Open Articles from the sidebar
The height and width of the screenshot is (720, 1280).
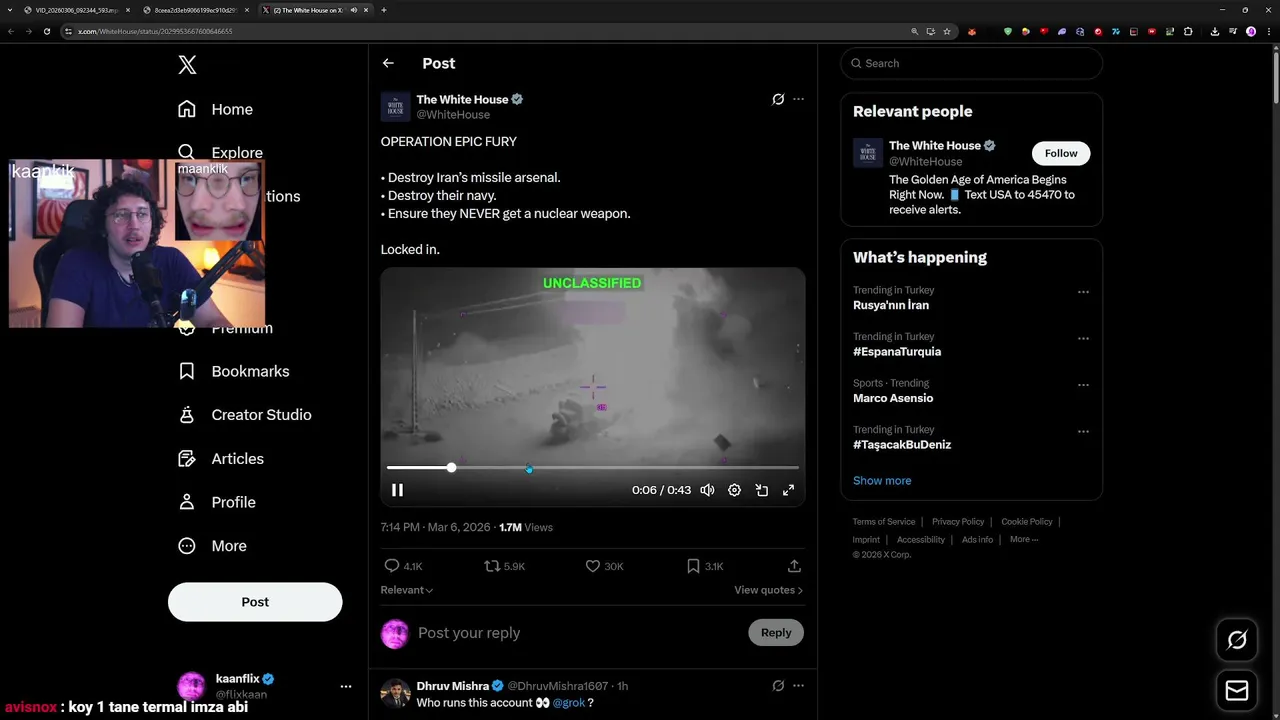coord(220,459)
